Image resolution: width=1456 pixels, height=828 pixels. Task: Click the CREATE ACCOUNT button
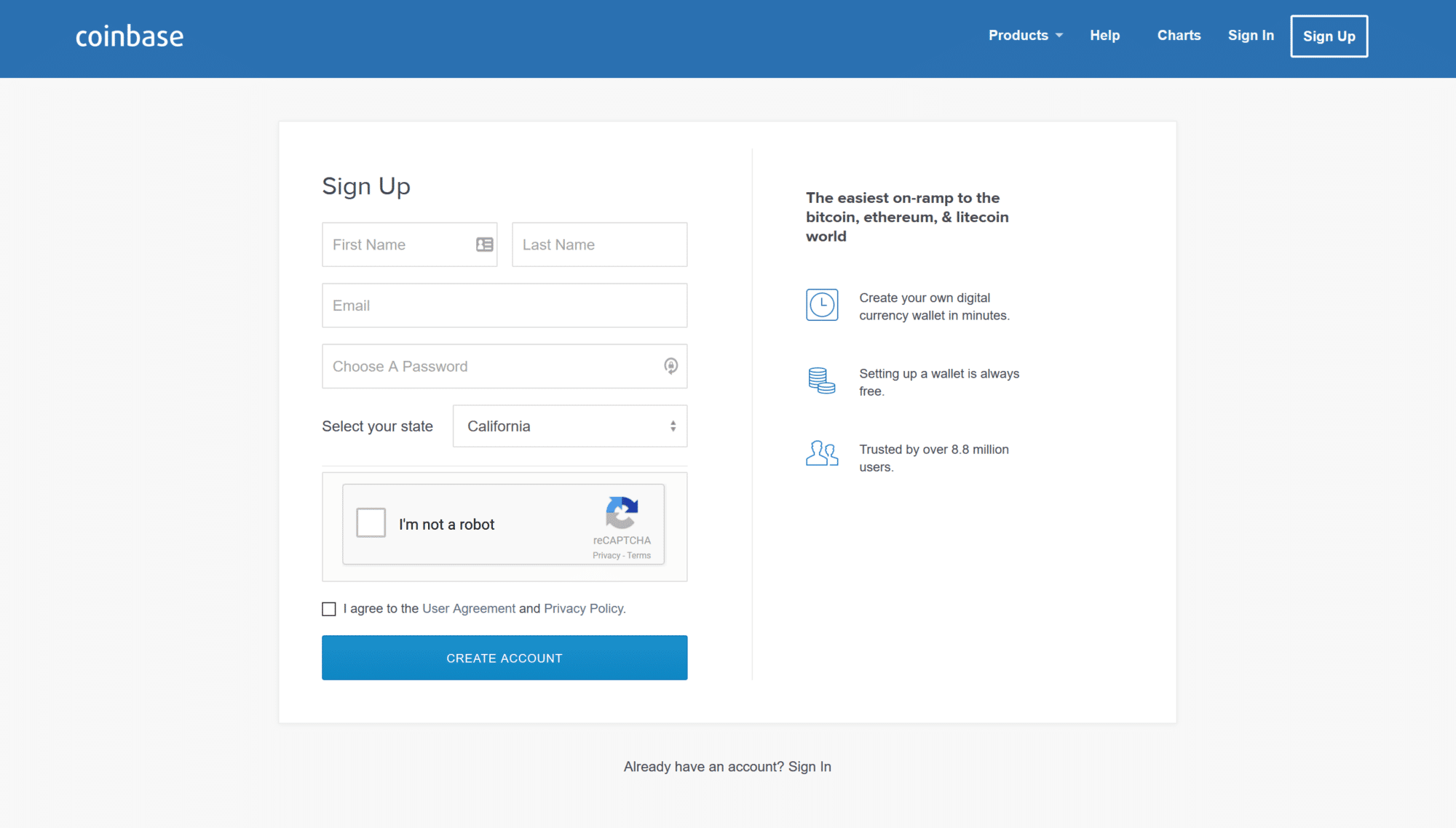tap(504, 657)
